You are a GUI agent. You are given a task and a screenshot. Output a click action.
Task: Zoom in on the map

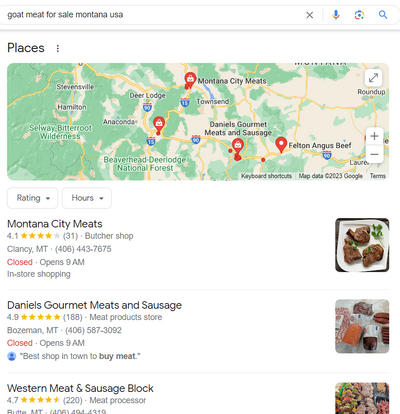(x=374, y=136)
